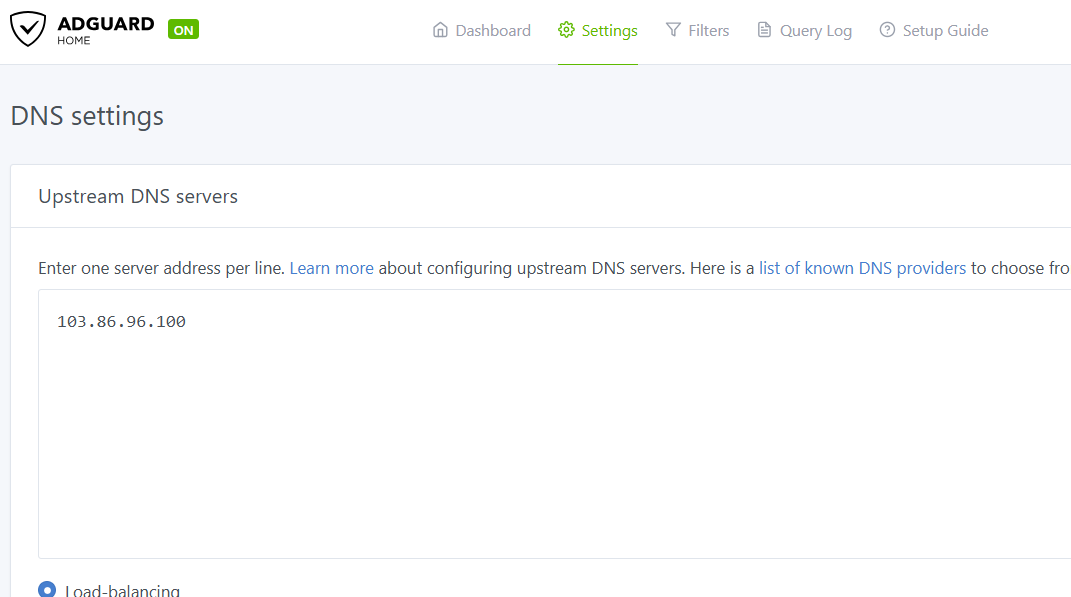Open the Dashboard tab
1071x597 pixels.
493,31
